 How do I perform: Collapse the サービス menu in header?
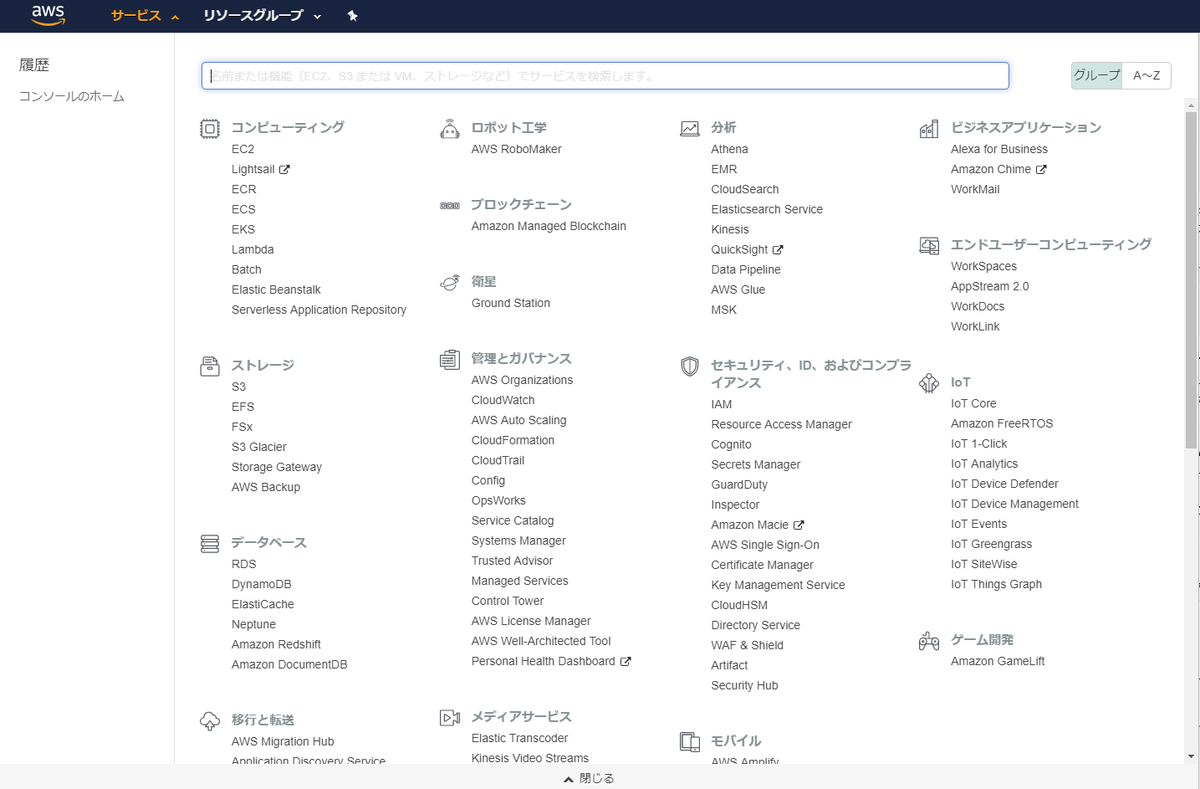click(x=145, y=16)
